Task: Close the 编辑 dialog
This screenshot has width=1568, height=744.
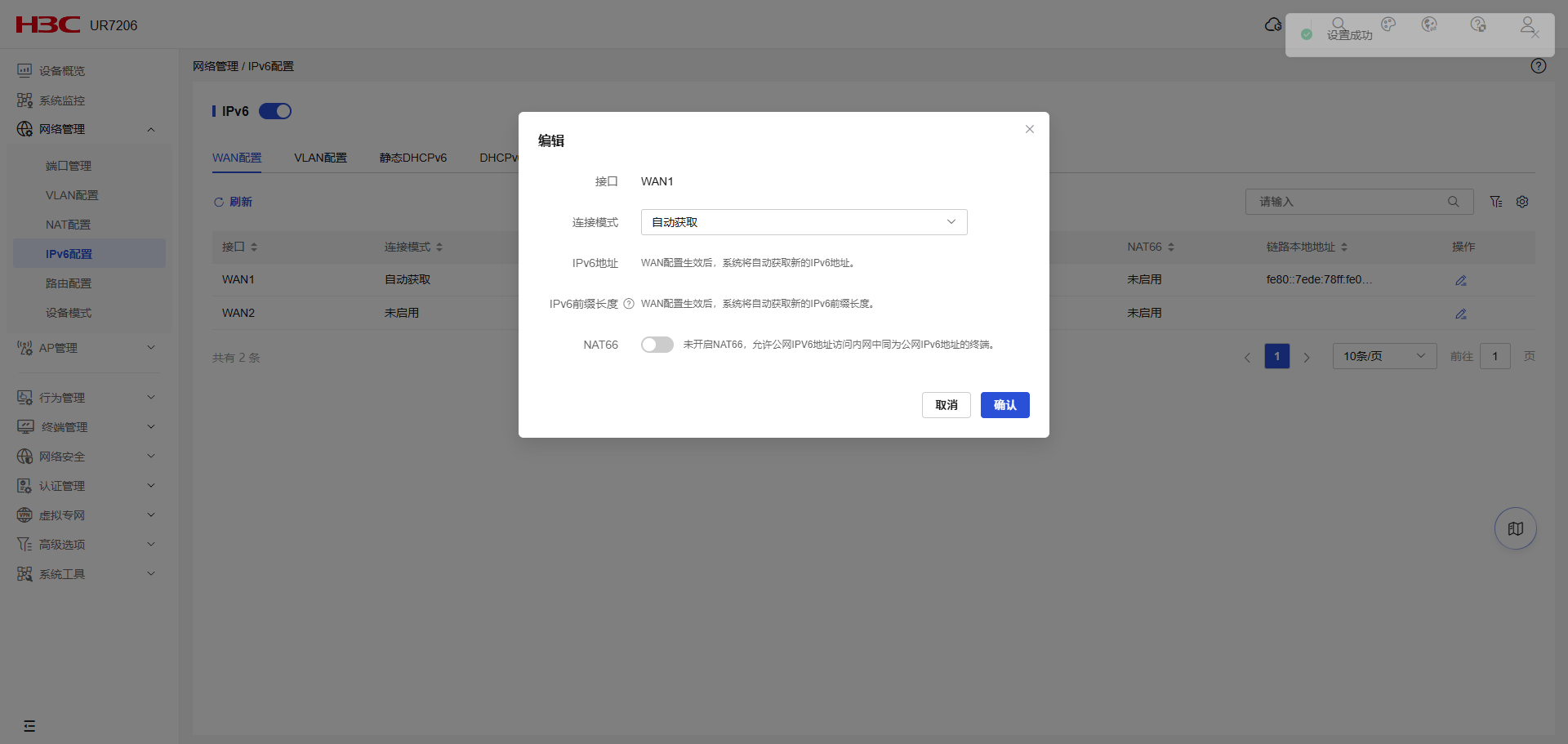Action: 1029,129
